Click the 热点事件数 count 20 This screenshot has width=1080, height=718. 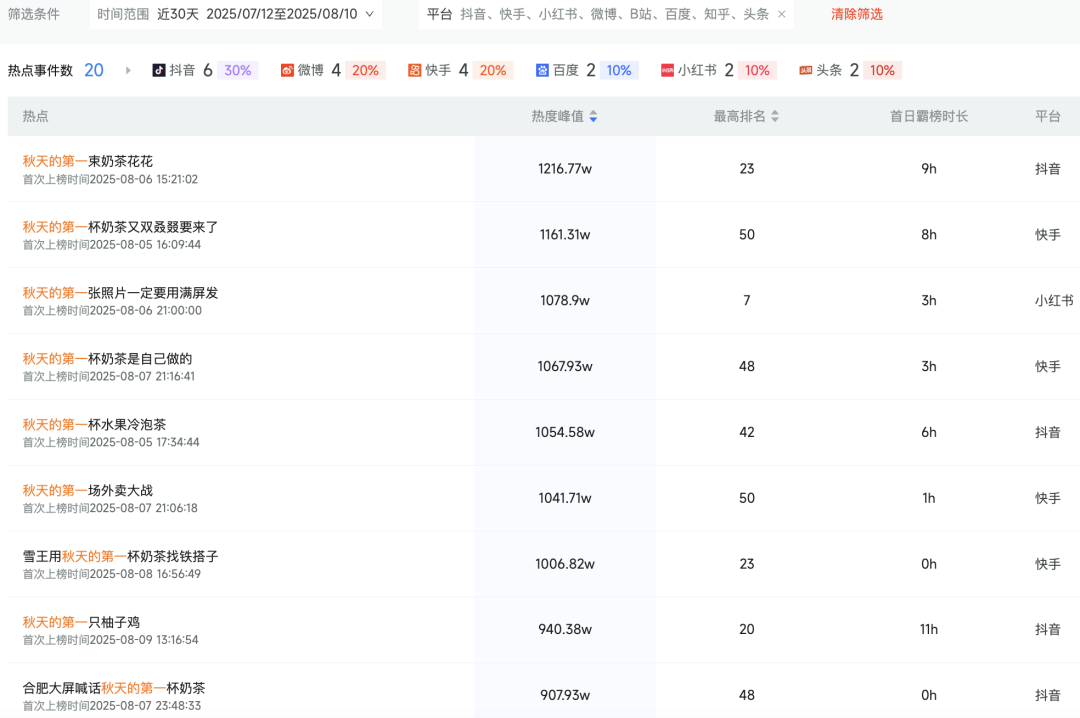point(94,70)
